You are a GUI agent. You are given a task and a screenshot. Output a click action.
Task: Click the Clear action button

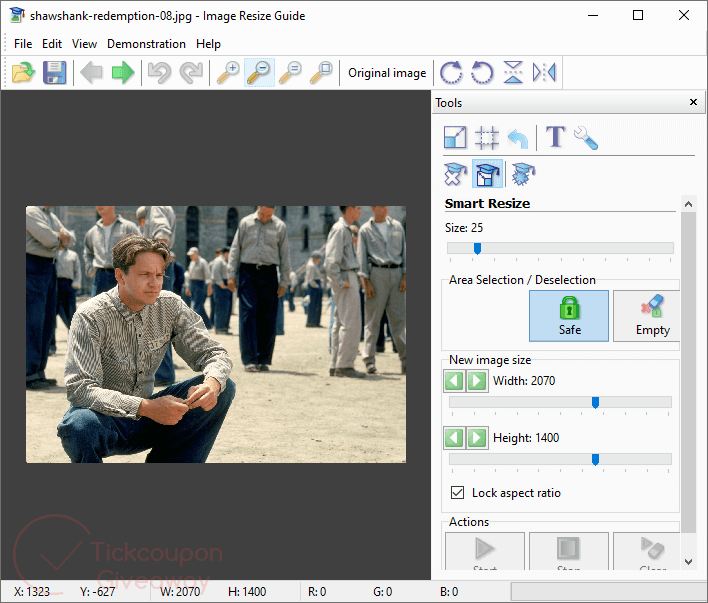(x=647, y=552)
